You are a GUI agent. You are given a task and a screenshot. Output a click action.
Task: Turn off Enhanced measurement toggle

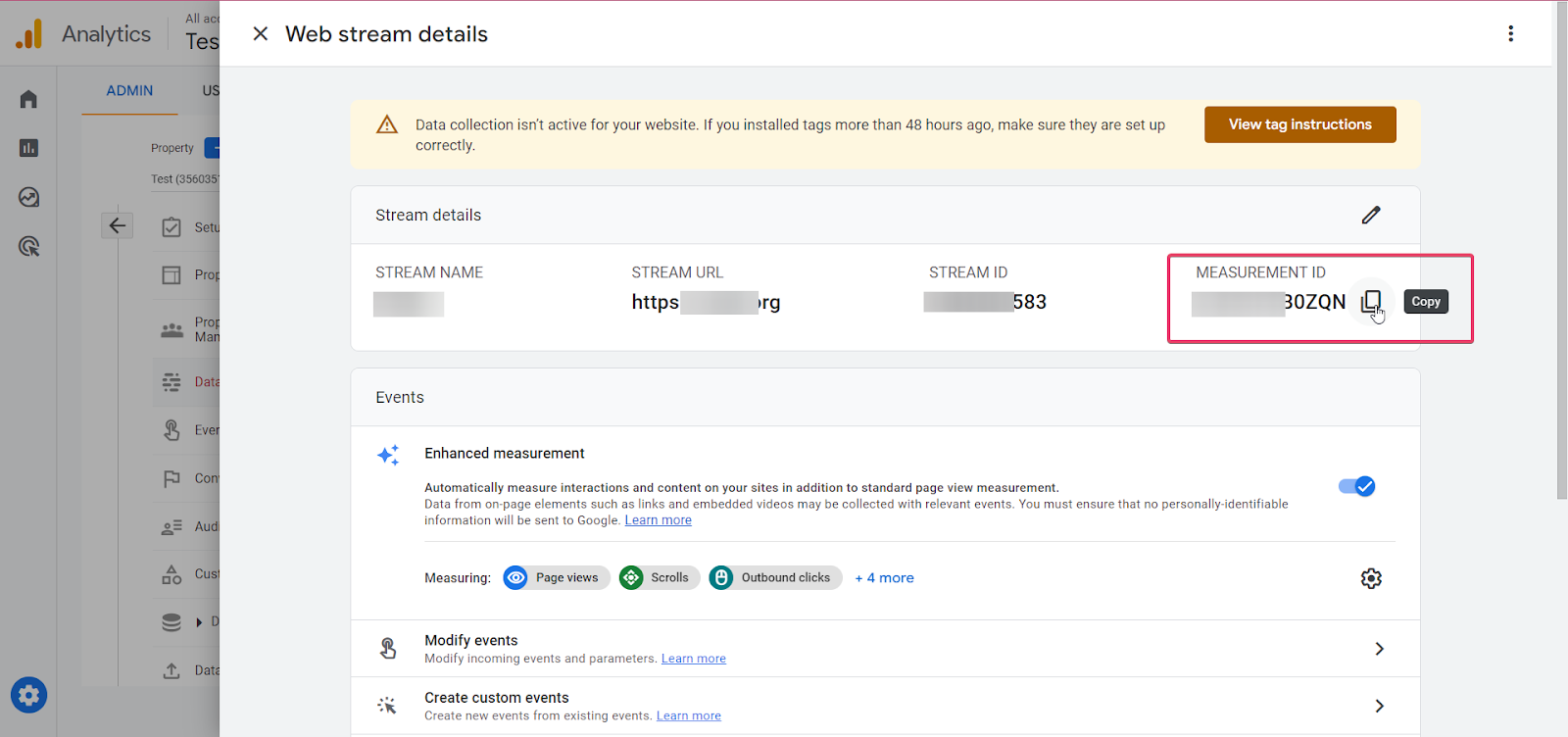tap(1357, 486)
